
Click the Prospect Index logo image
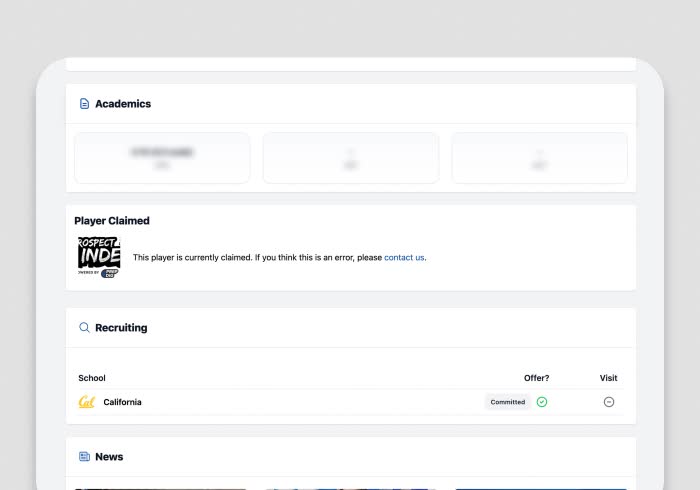pos(99,257)
